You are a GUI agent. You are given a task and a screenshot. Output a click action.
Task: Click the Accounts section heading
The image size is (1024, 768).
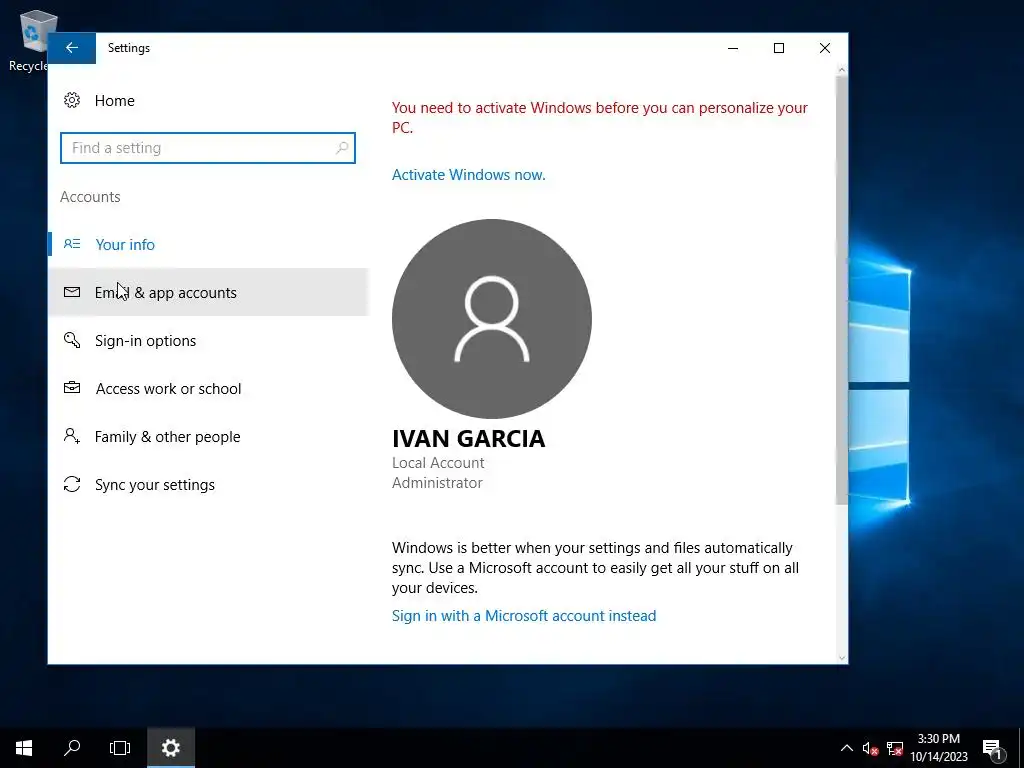click(90, 197)
